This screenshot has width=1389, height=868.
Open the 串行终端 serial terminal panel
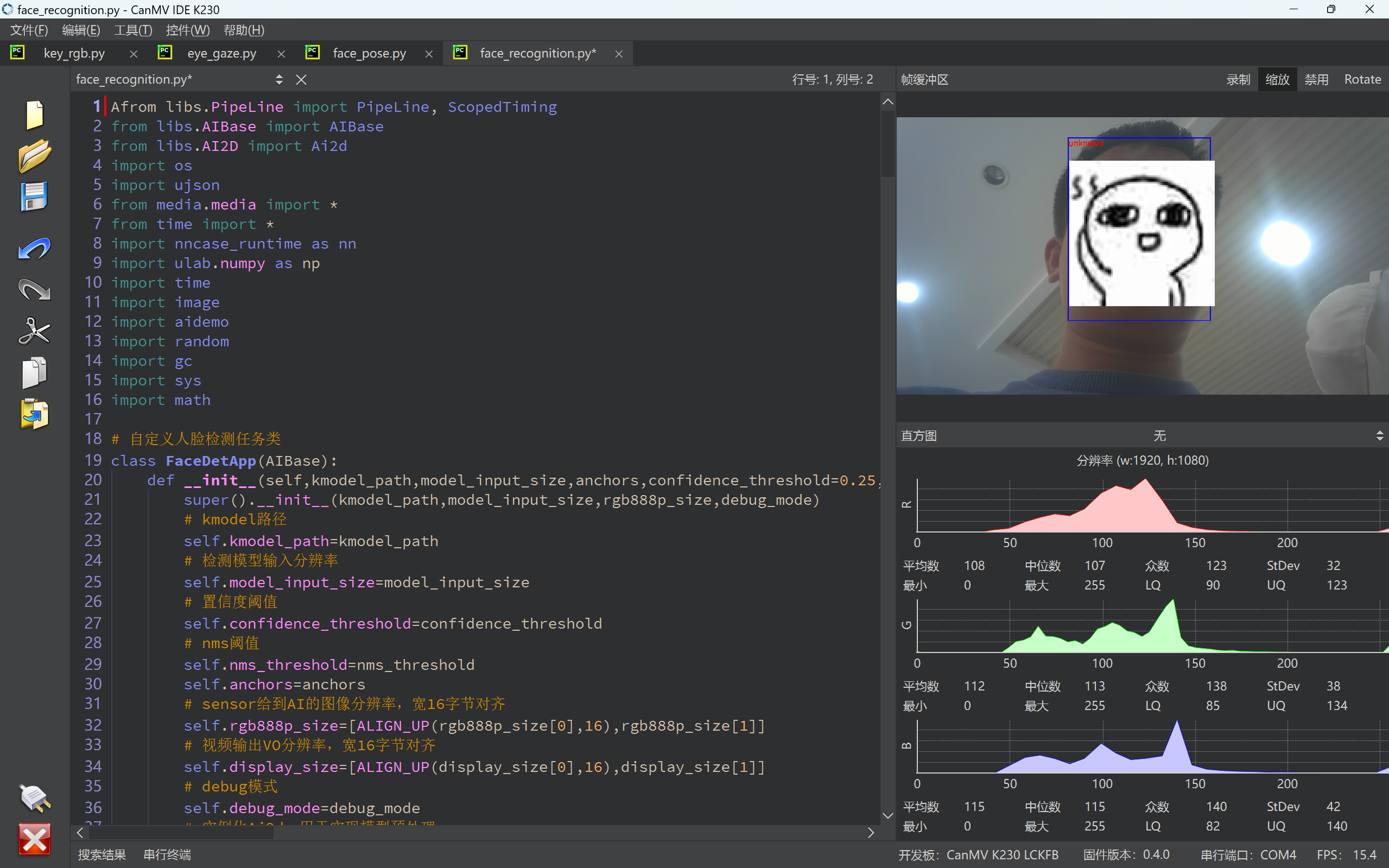[x=167, y=854]
